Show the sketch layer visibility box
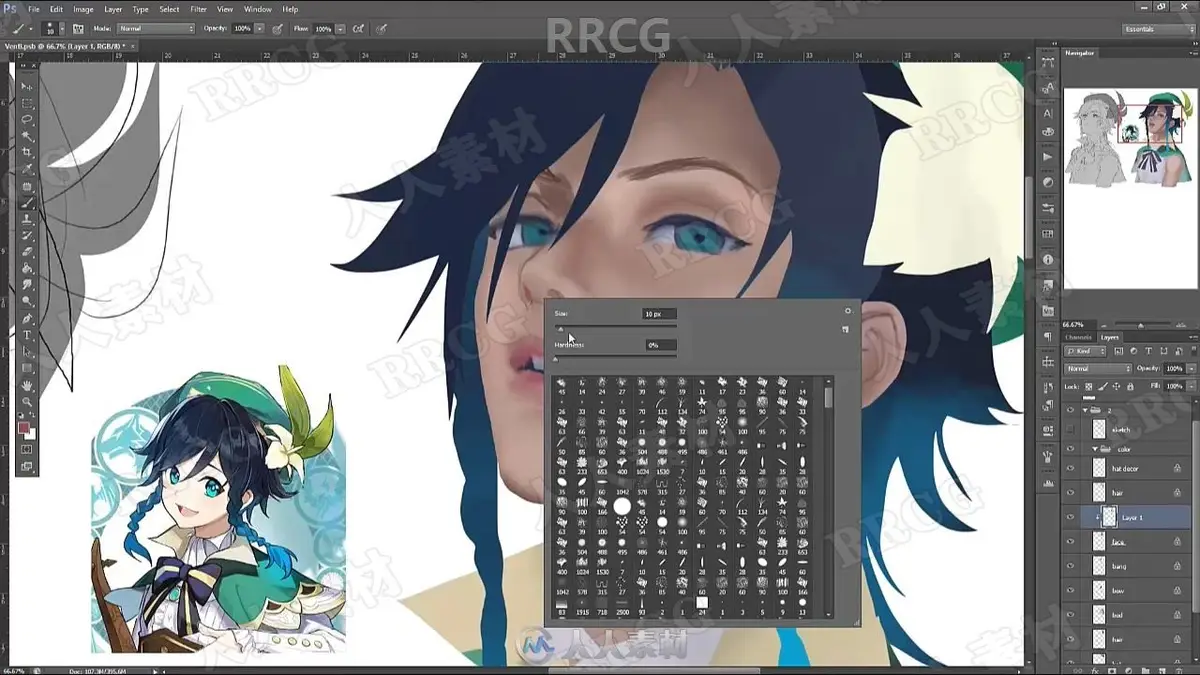 (x=1070, y=429)
